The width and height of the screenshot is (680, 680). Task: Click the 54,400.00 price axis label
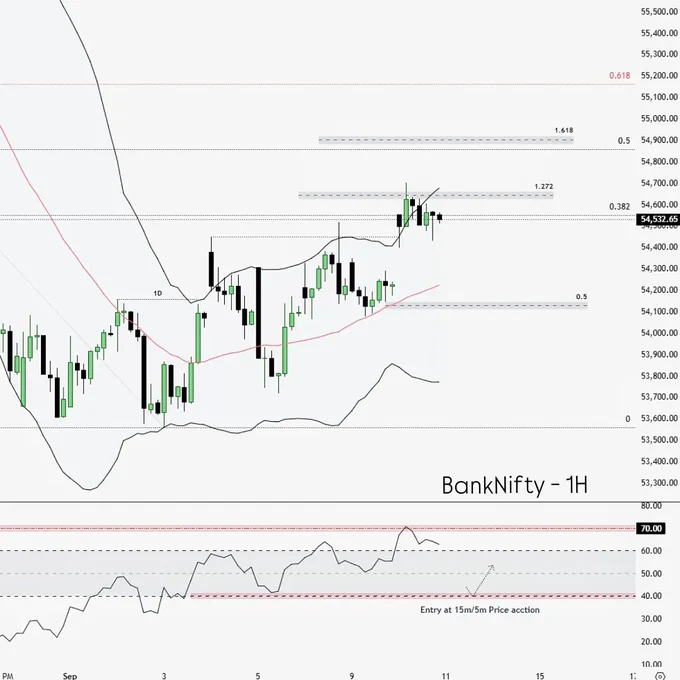pos(659,247)
